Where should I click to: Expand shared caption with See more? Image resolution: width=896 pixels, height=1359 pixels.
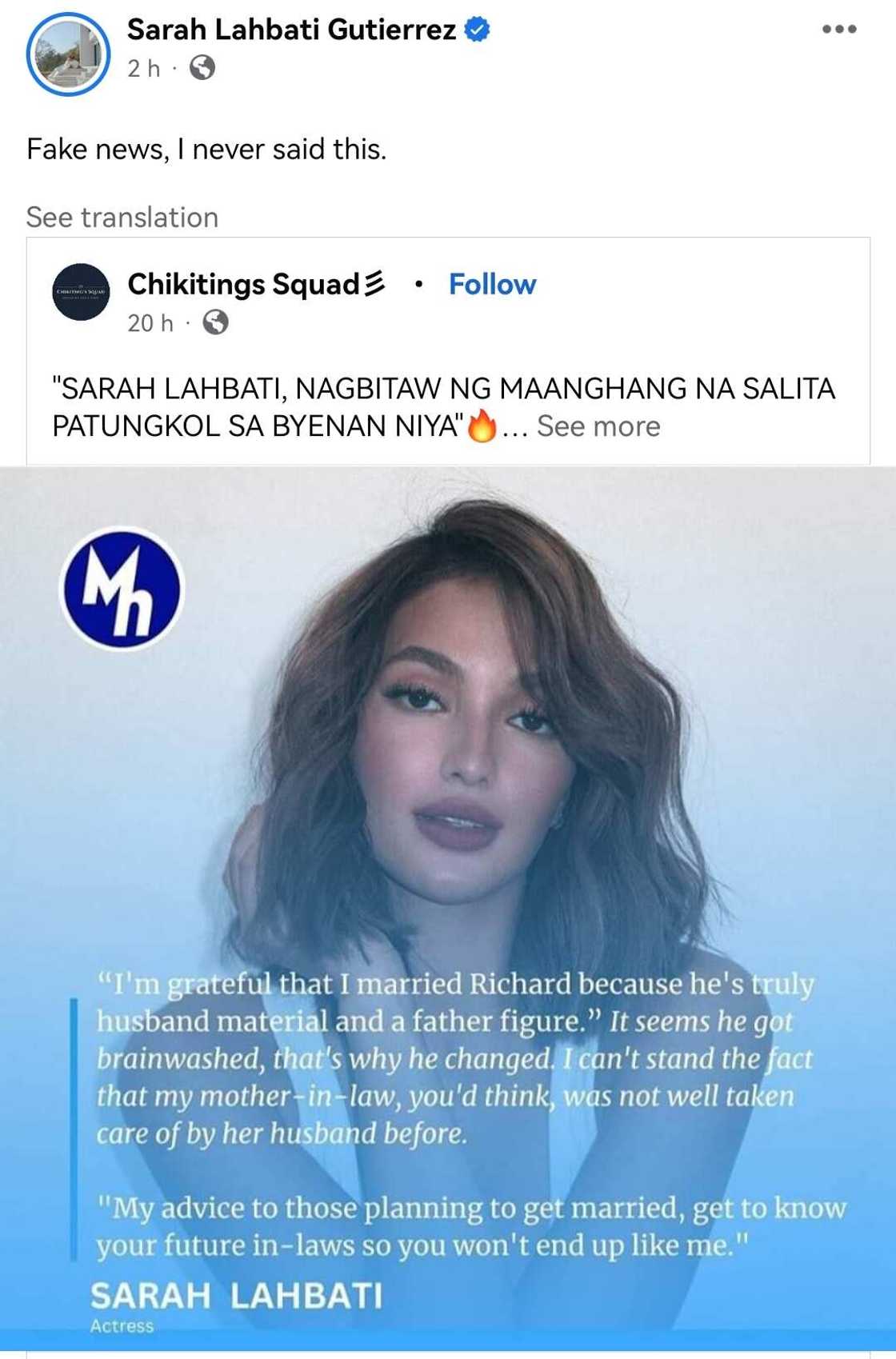tap(598, 426)
